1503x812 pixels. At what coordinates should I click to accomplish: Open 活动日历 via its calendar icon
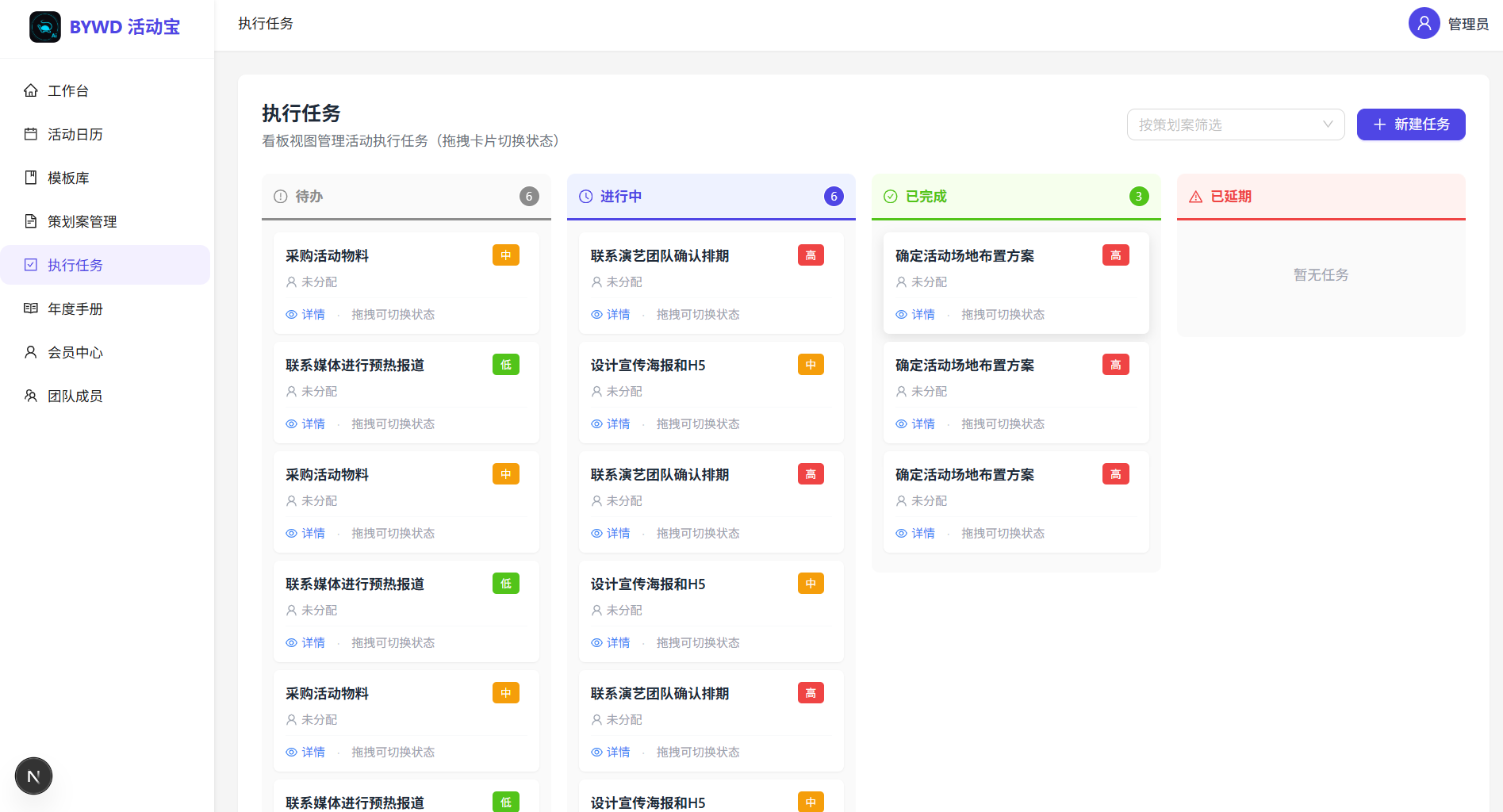[x=31, y=134]
